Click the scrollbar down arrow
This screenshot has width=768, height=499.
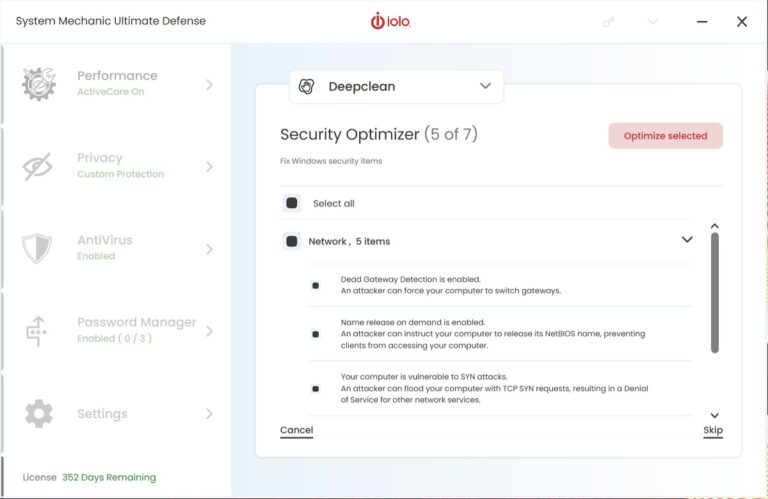(714, 415)
